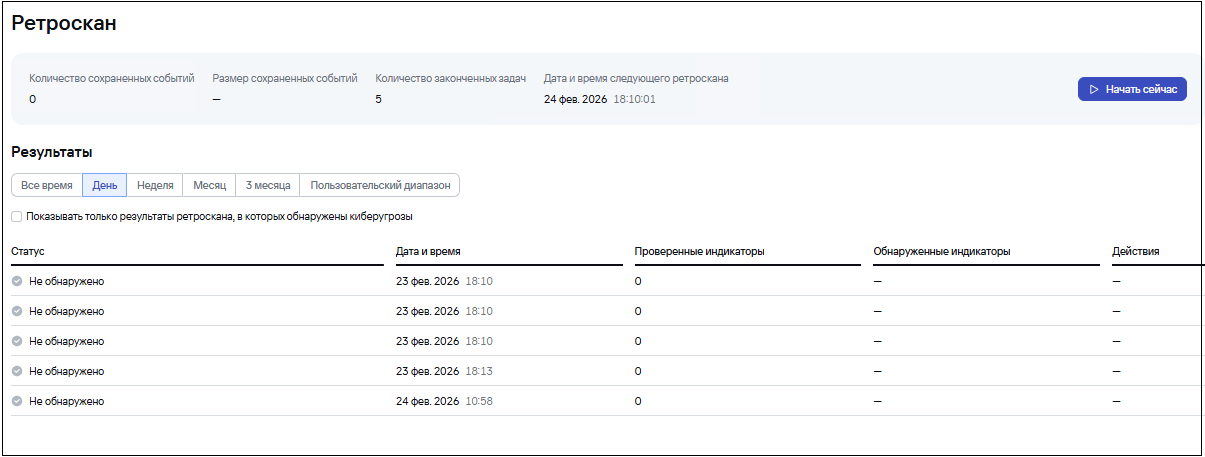Click Не обнаружено status in 18:13 row
1205x457 pixels.
tap(67, 371)
